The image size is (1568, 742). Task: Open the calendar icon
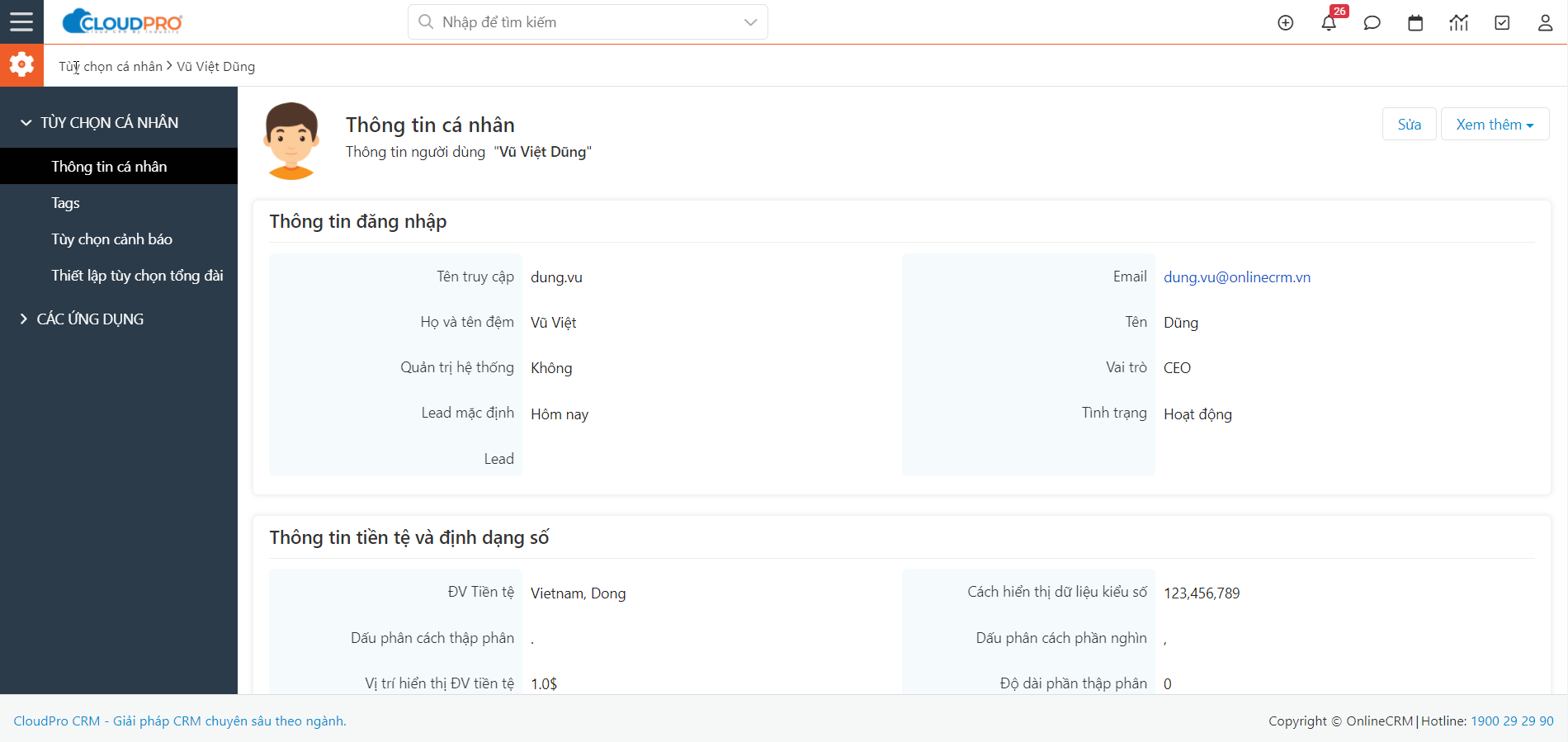1415,23
